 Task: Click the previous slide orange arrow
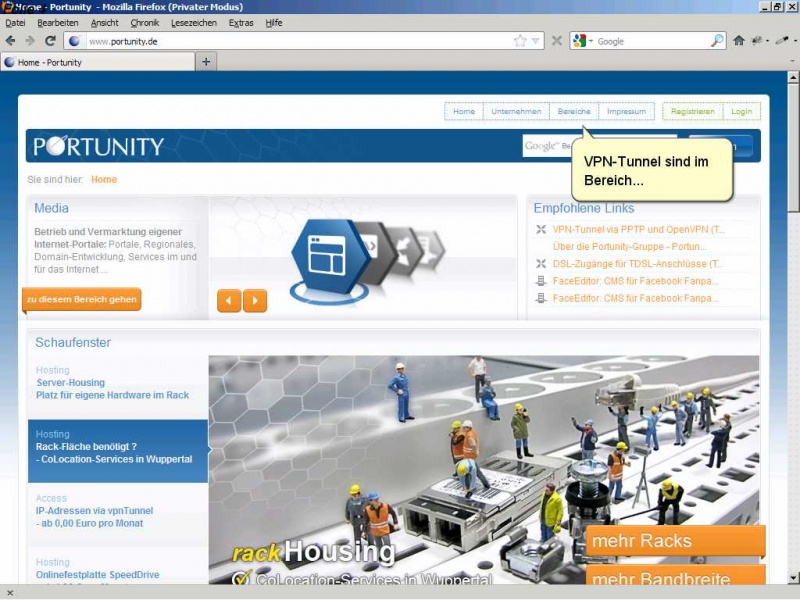click(229, 301)
